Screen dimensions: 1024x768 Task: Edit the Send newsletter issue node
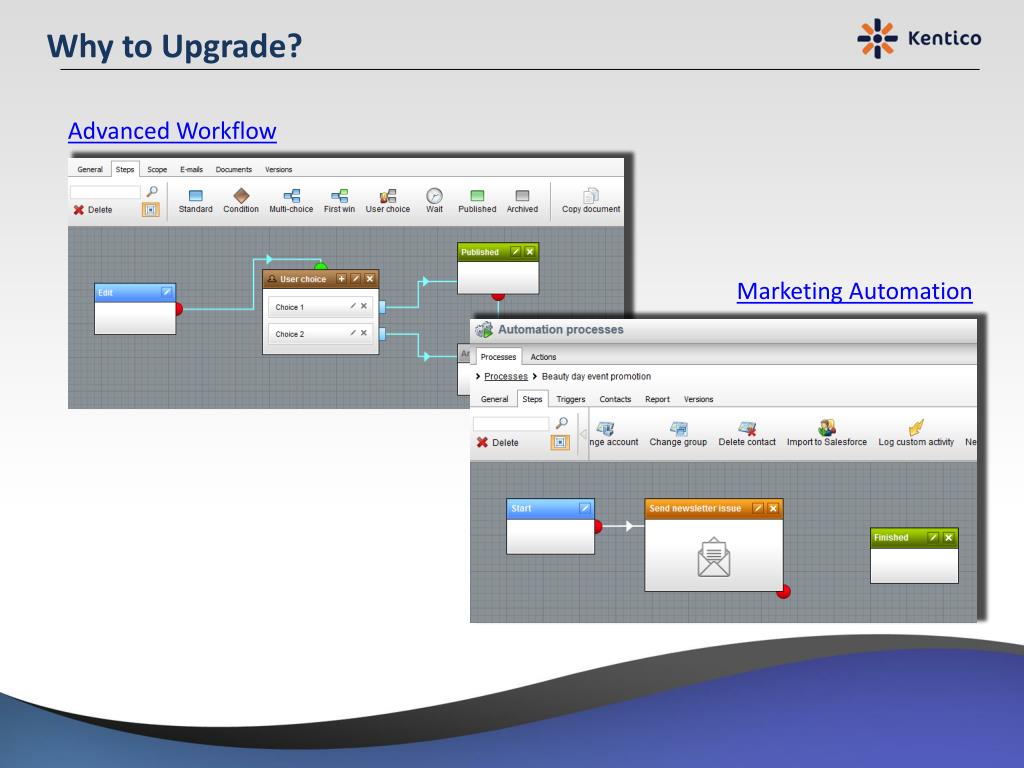click(758, 508)
